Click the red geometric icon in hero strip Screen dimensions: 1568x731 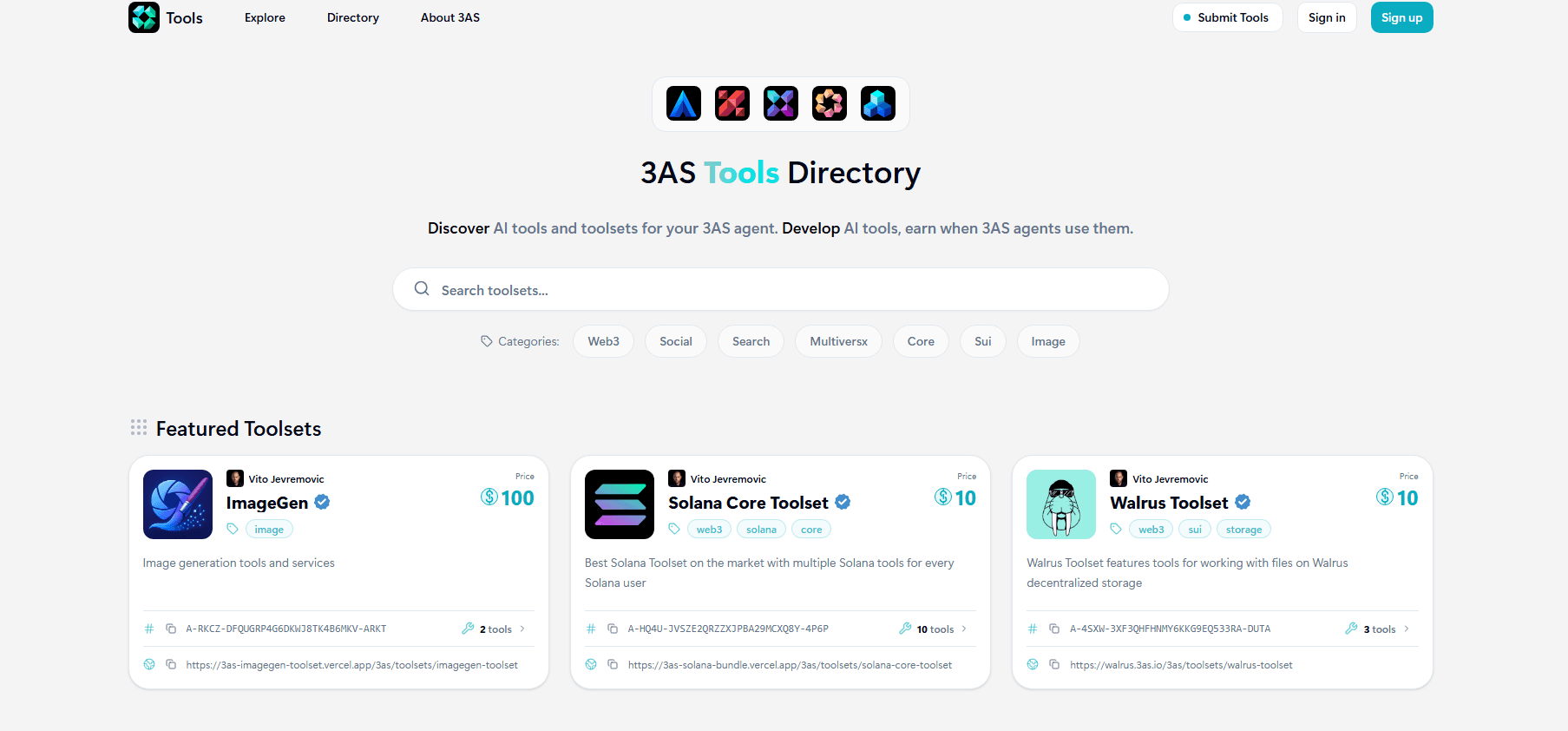coord(732,104)
